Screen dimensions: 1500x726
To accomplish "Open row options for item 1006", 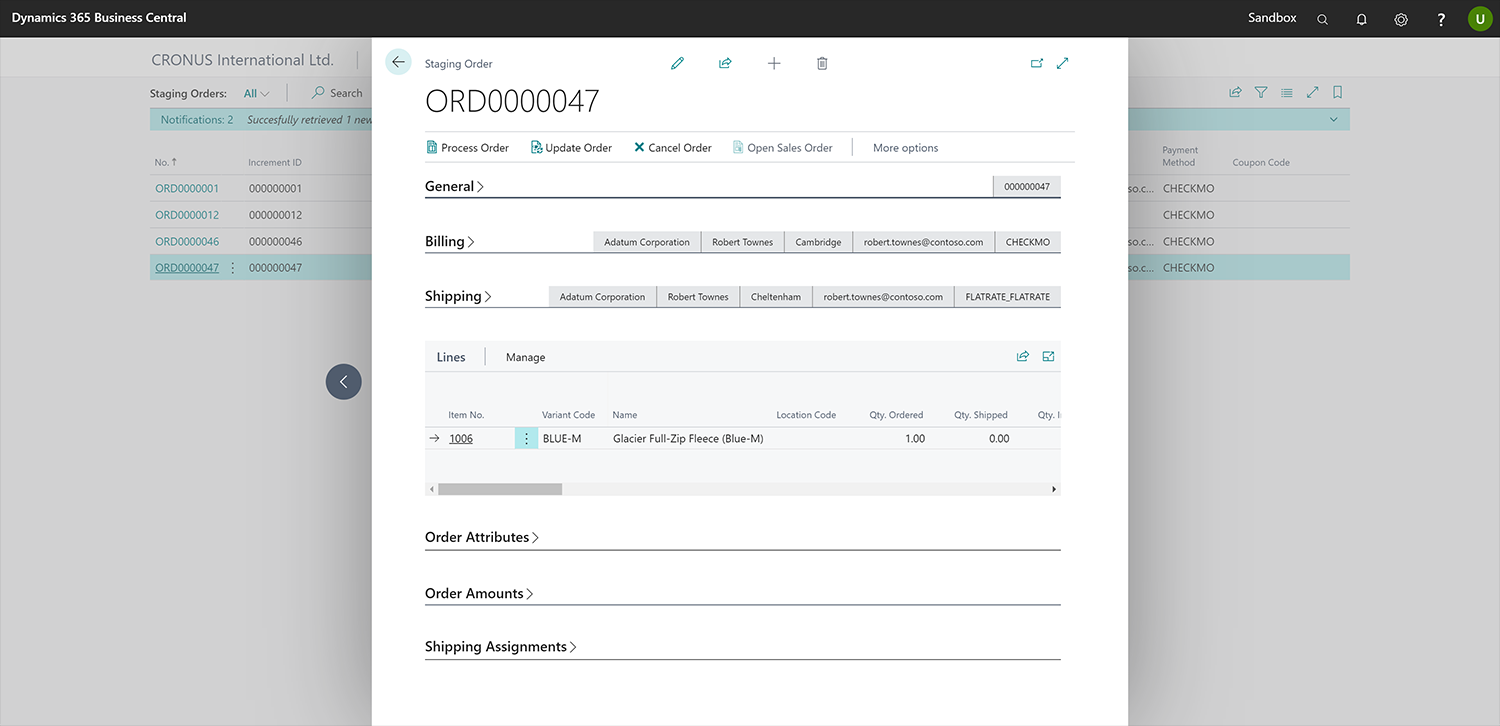I will (x=526, y=438).
